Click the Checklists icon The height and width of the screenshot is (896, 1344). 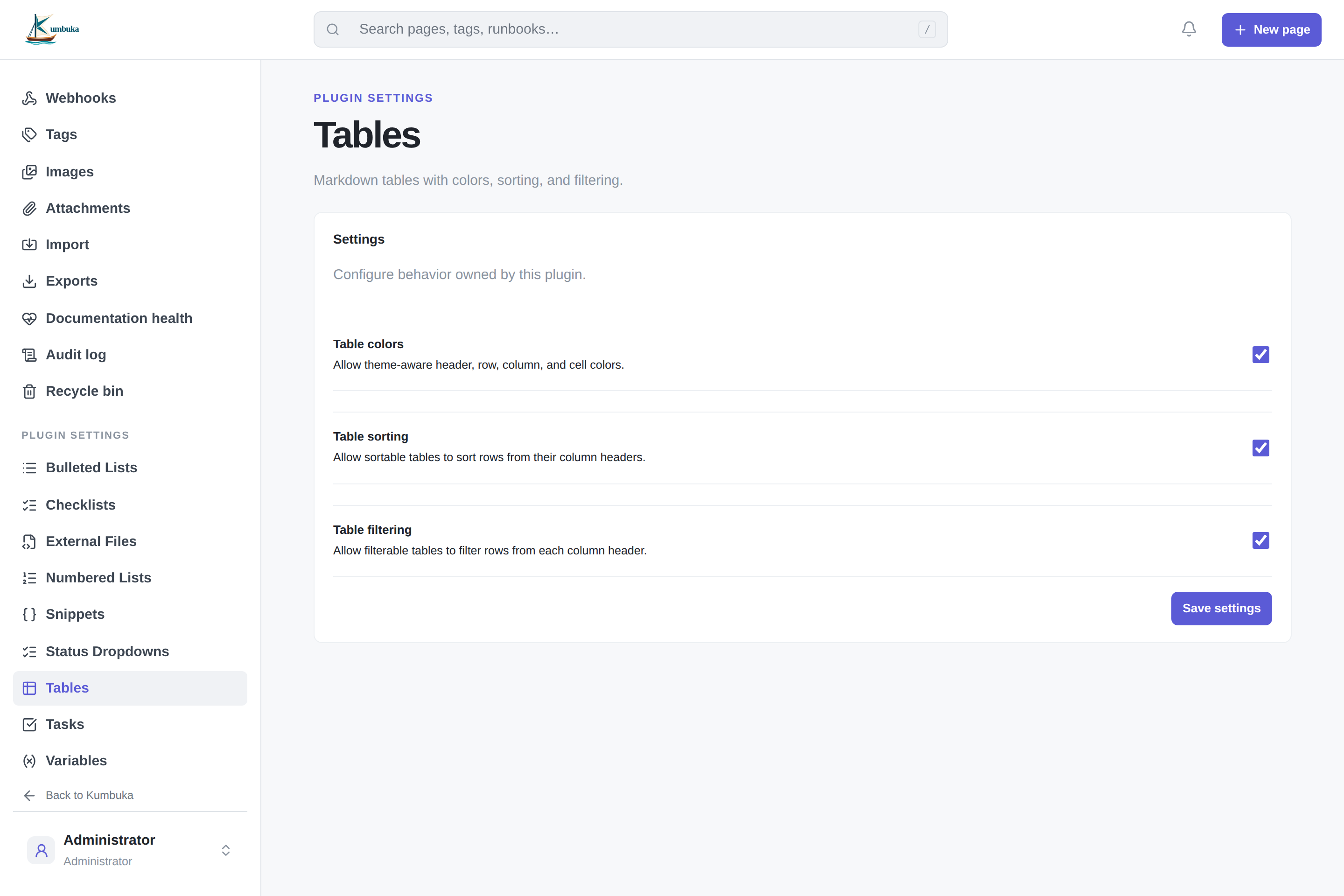[x=29, y=505]
